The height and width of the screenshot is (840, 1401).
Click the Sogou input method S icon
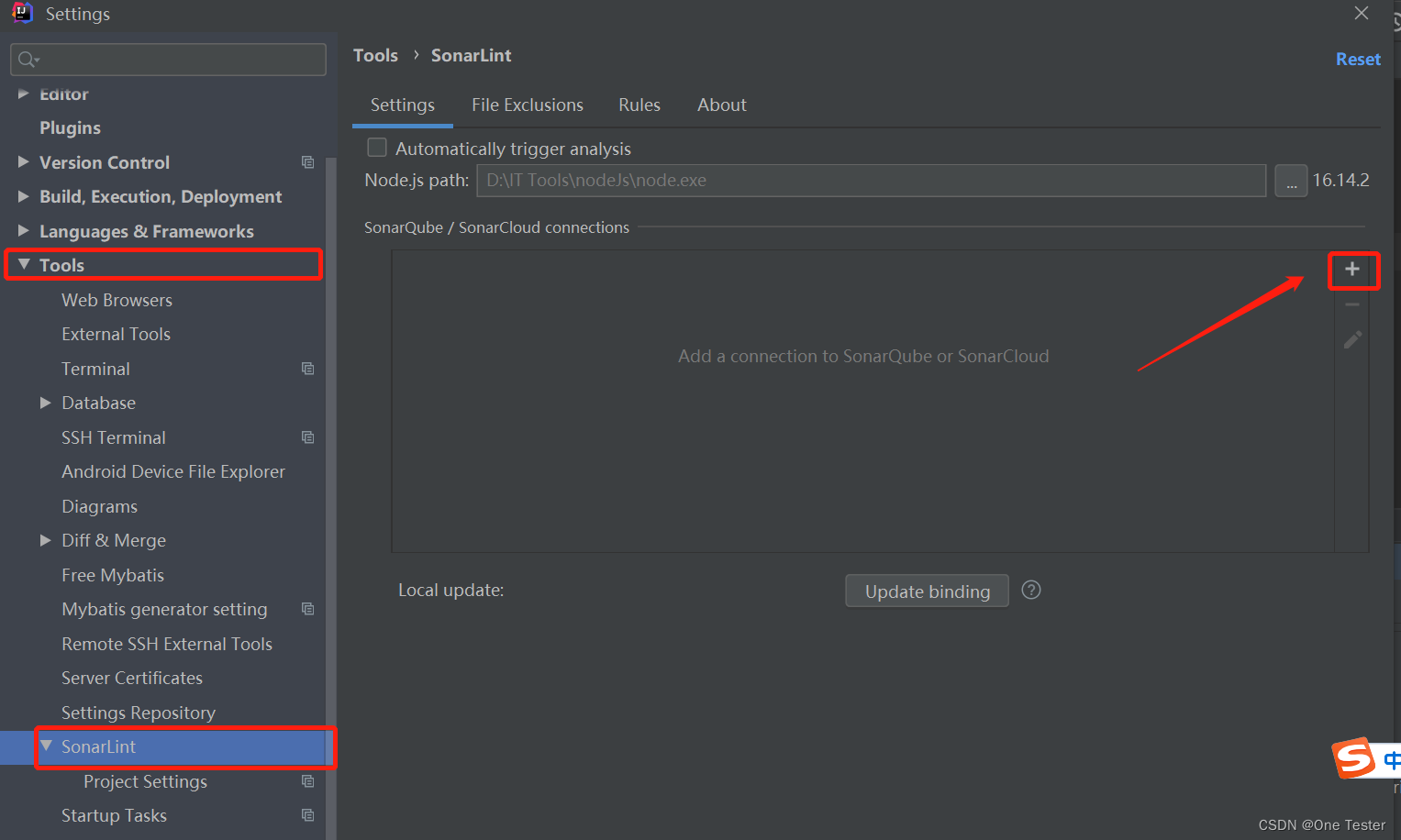pos(1353,758)
